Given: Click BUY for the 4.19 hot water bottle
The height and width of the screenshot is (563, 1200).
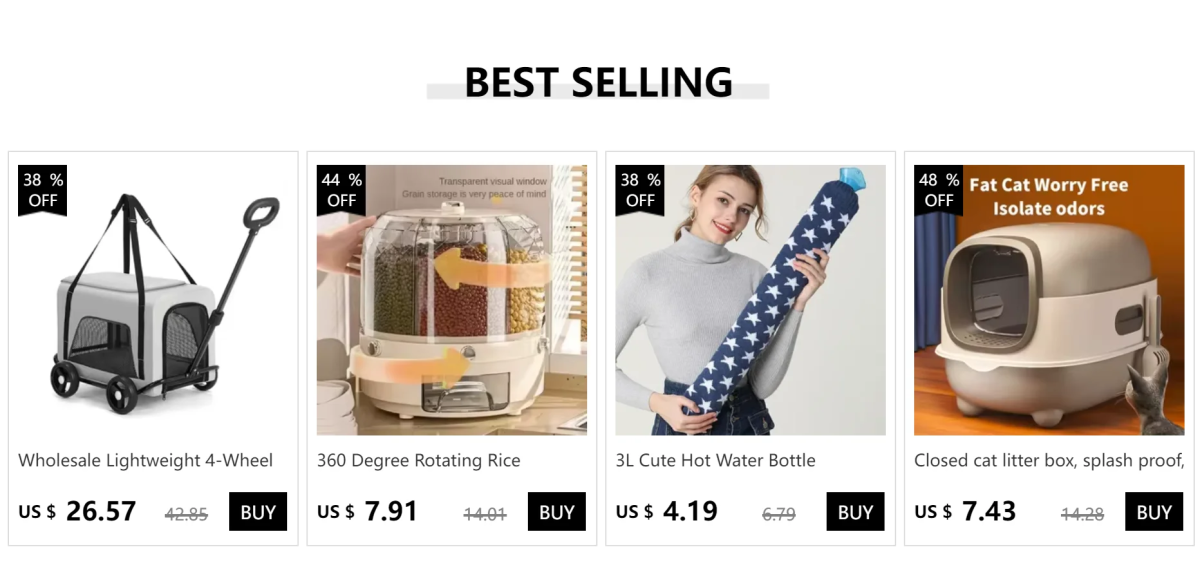Looking at the screenshot, I should pos(855,512).
